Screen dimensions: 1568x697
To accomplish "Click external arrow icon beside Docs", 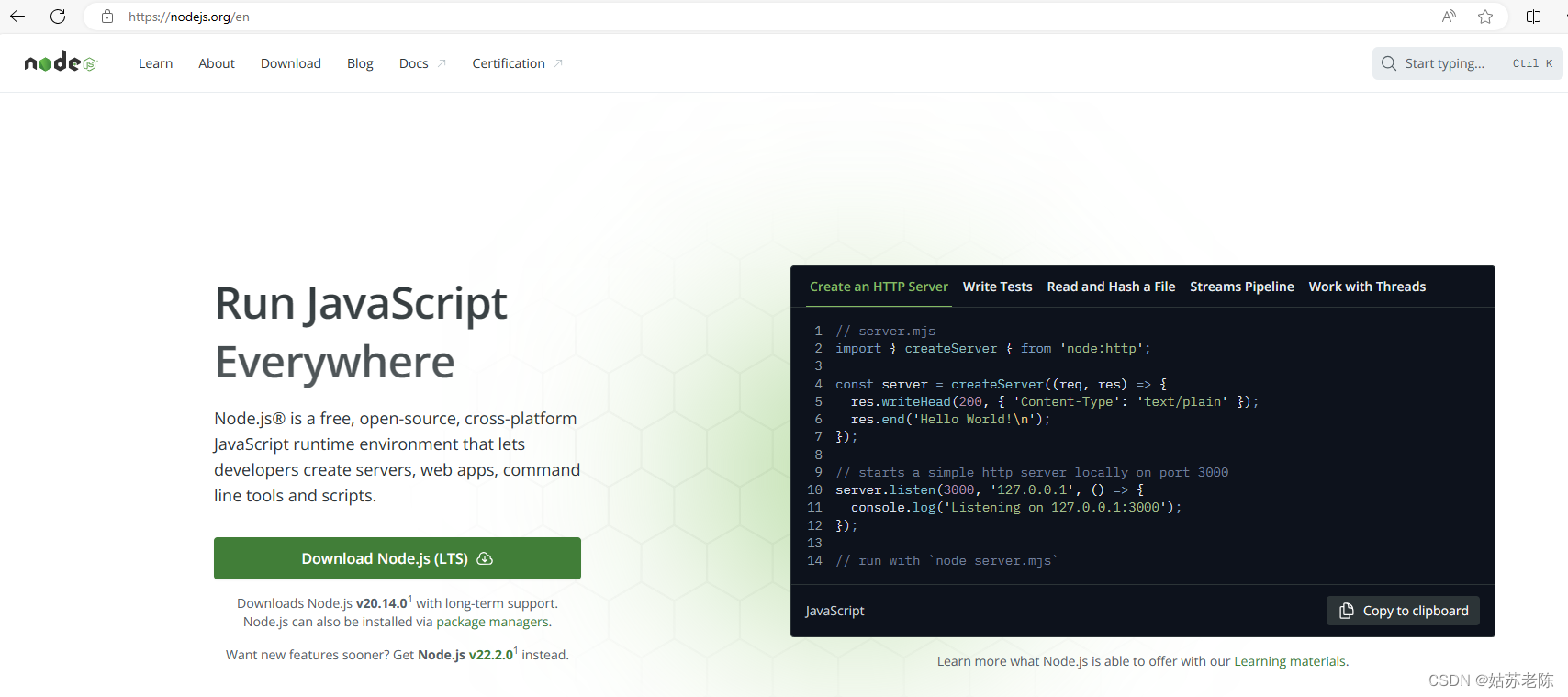I will [442, 63].
